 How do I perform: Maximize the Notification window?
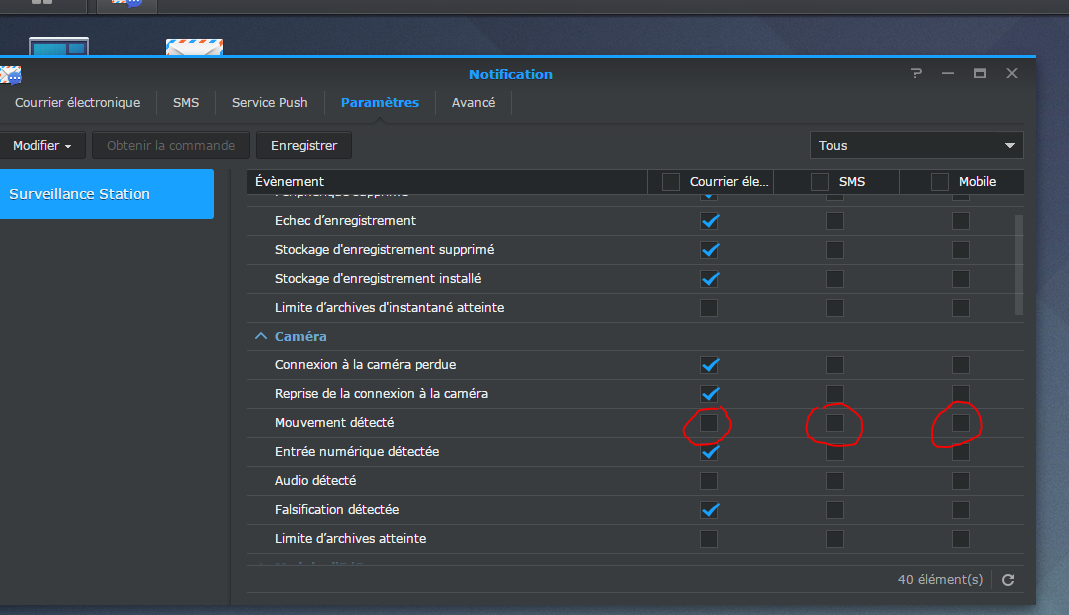980,74
